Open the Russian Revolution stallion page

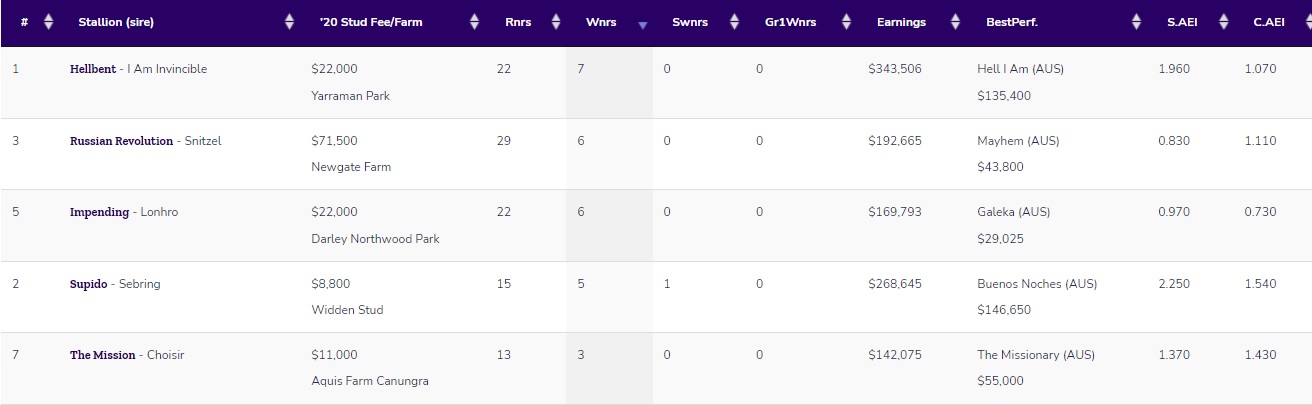(x=121, y=141)
